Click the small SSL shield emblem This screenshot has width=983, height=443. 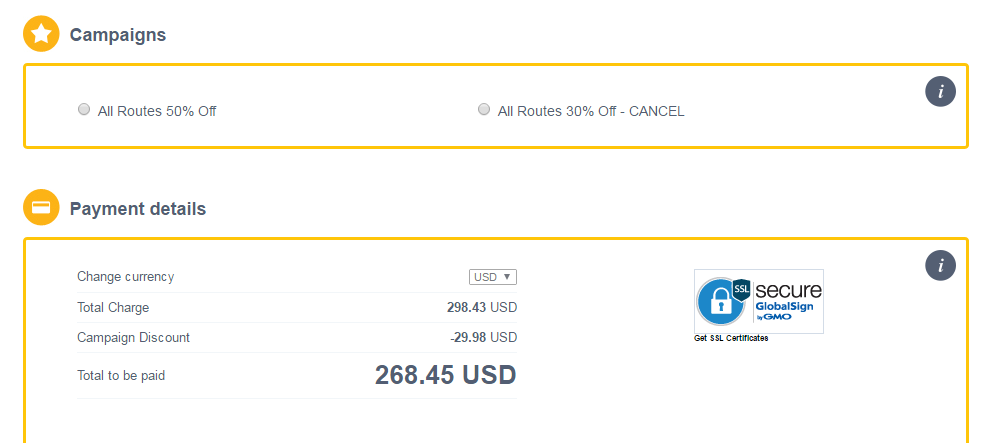(741, 290)
